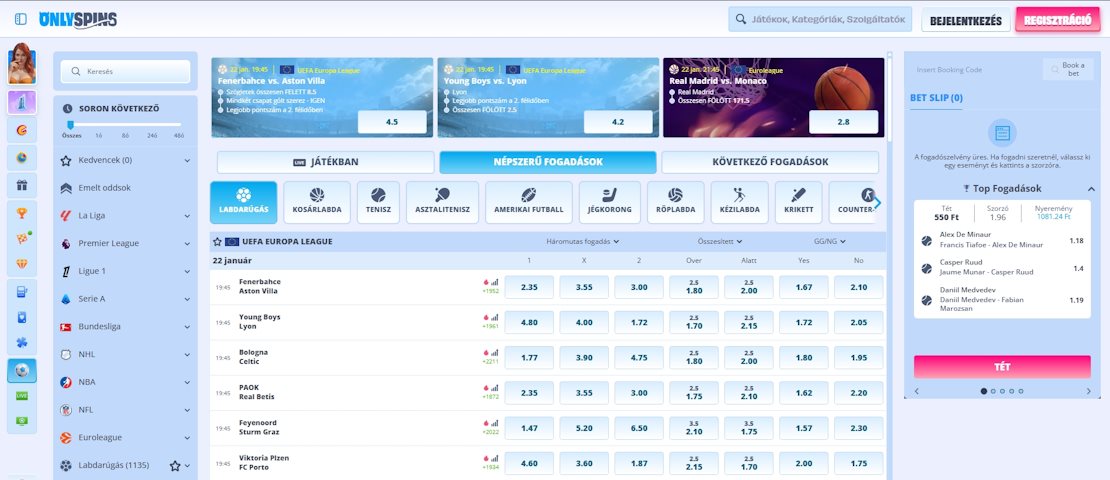Favorite the UEFA Europa League star
This screenshot has height=480, width=1110.
click(x=217, y=241)
